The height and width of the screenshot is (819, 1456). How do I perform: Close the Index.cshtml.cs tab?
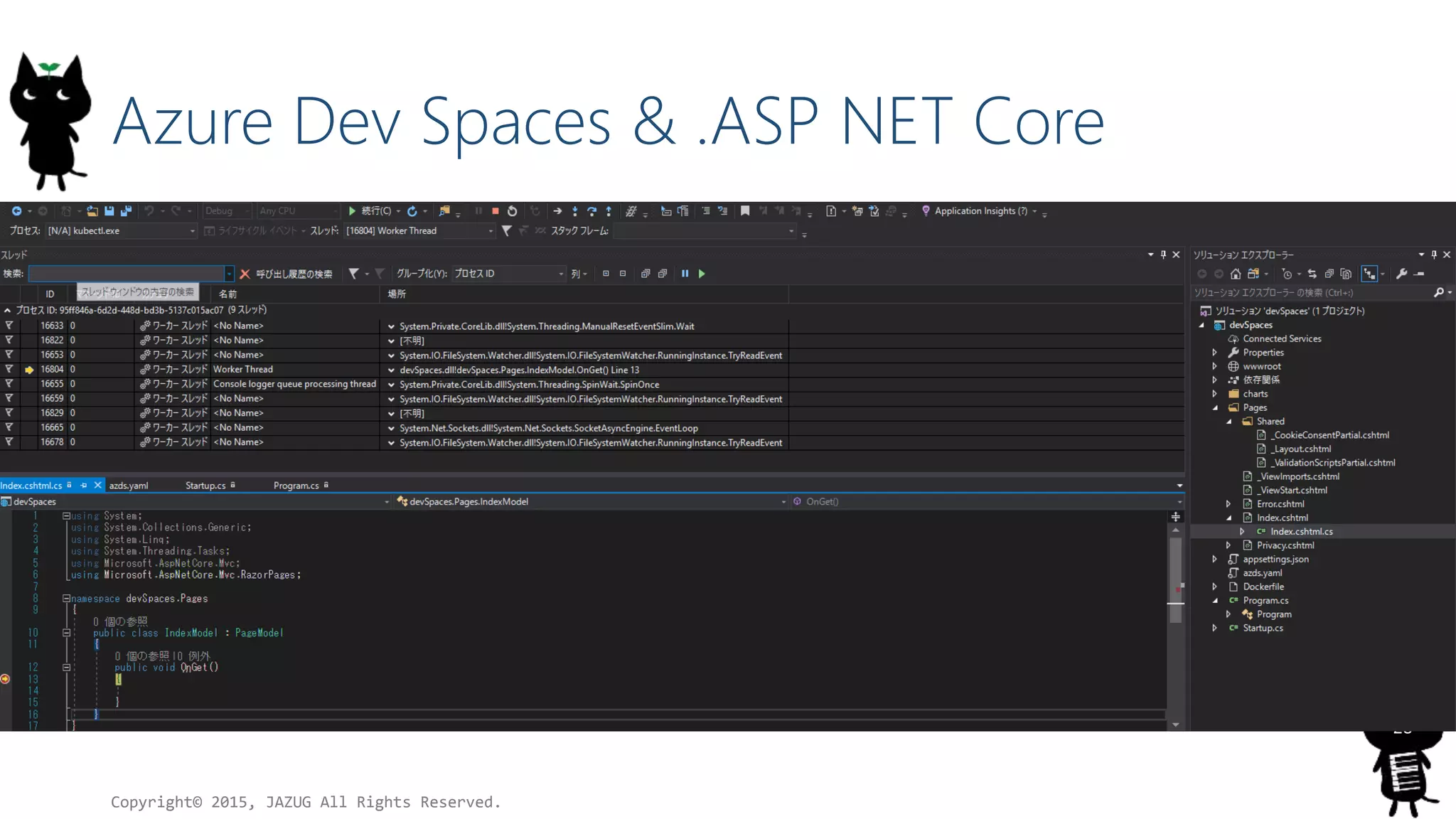(x=98, y=486)
